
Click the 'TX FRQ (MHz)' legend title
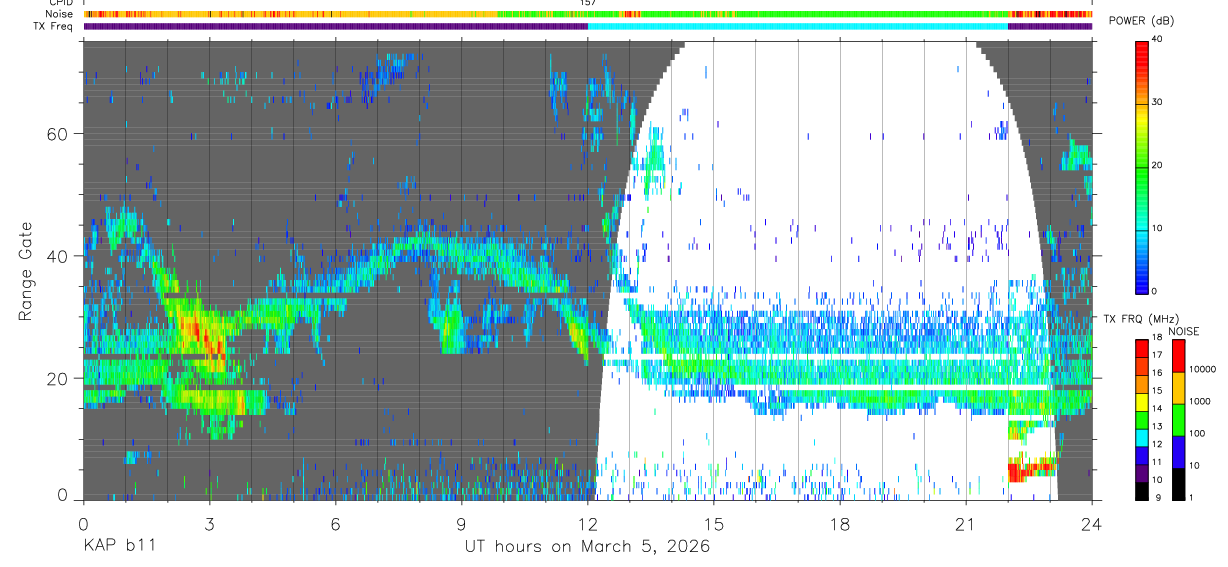1141,319
